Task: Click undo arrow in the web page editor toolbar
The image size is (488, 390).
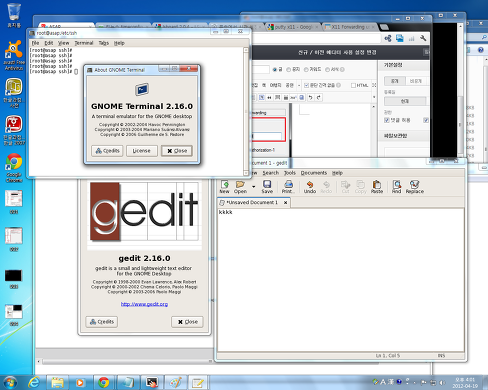Action: tap(311, 97)
